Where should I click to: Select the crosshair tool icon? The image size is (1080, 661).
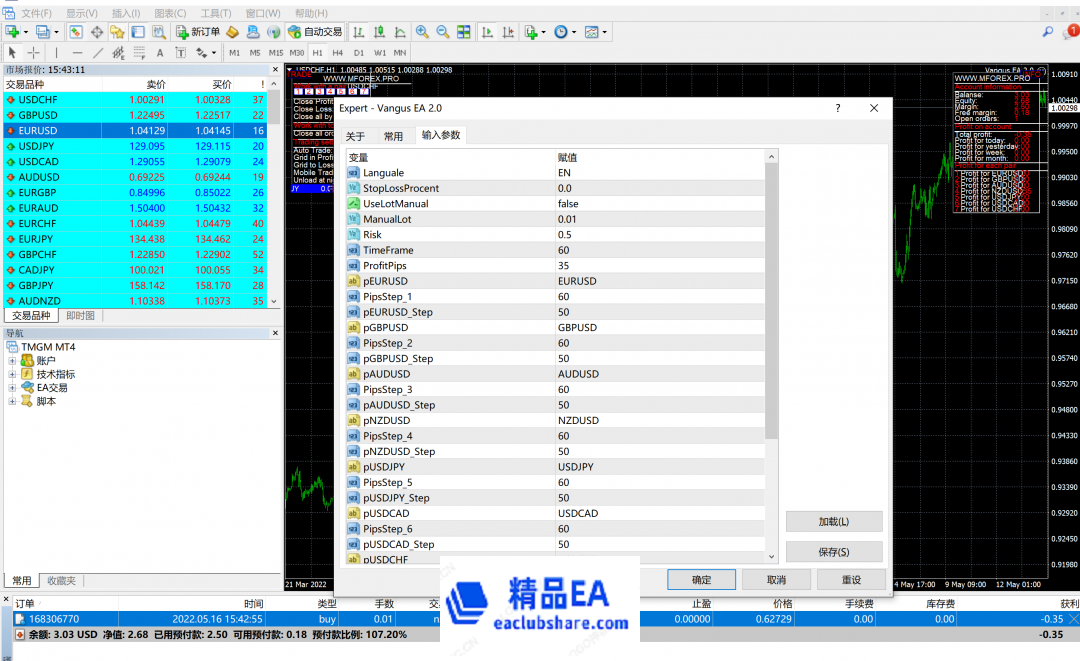coord(32,53)
